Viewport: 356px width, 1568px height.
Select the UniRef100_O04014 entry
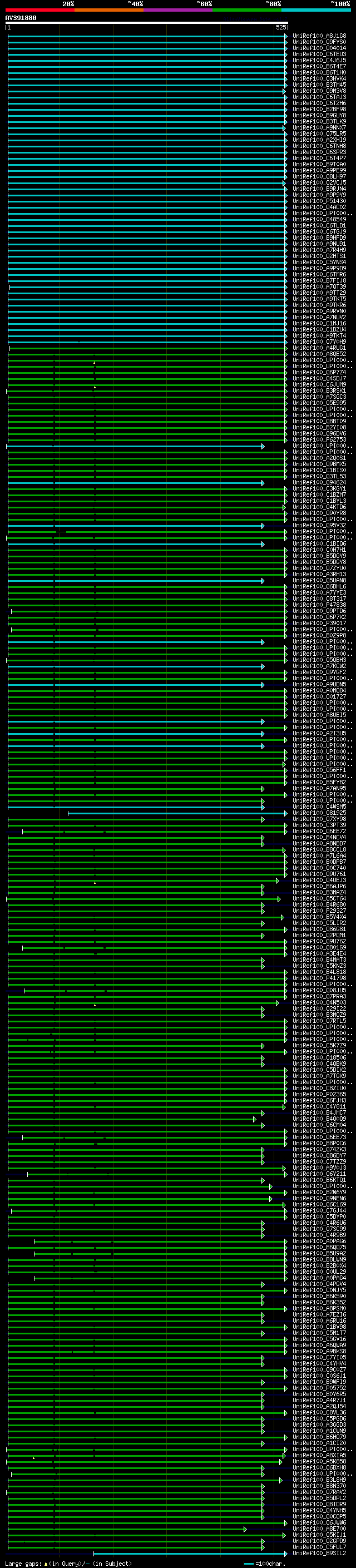pyautogui.click(x=319, y=48)
